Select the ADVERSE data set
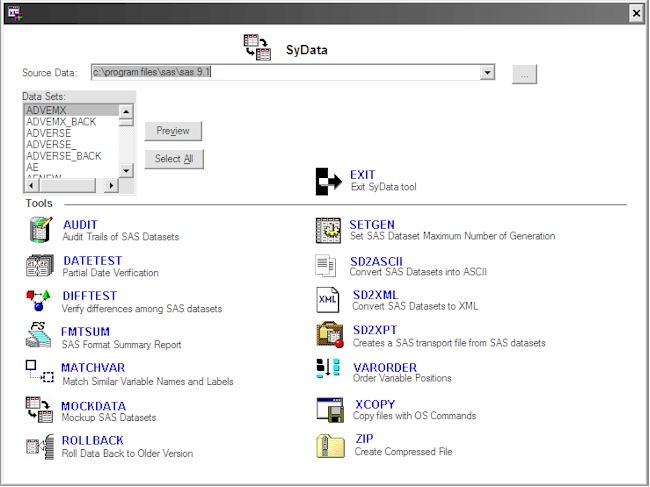Viewport: 650px width, 487px height. tap(72, 133)
